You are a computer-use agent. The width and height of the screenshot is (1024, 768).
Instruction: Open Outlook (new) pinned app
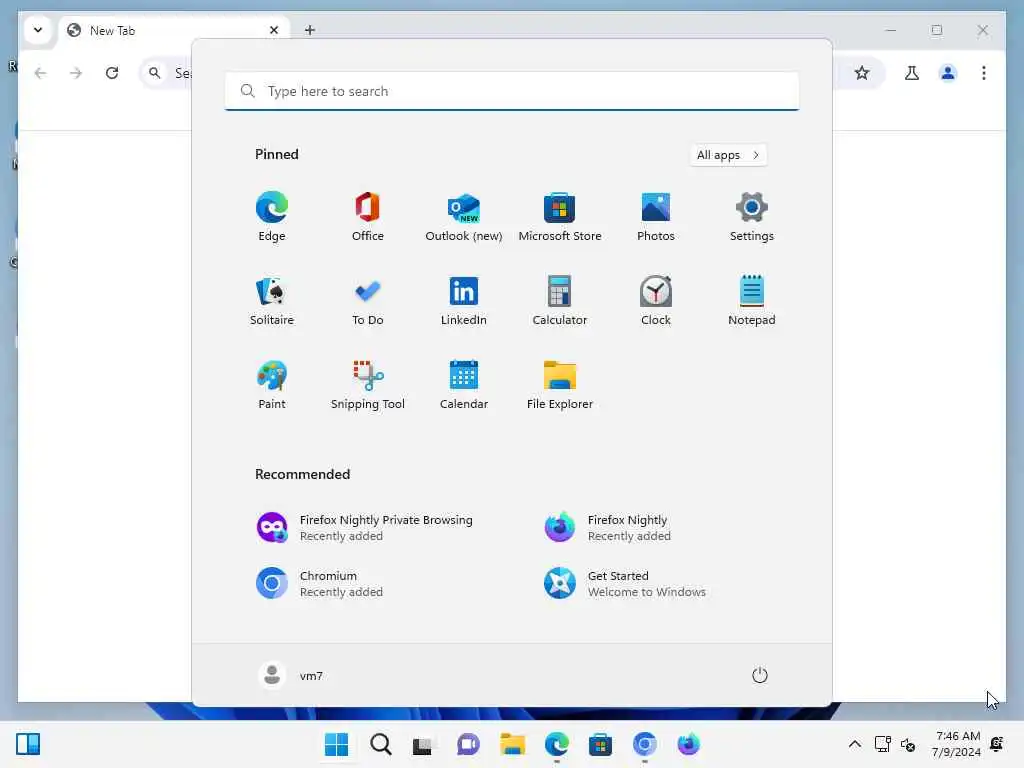(464, 217)
